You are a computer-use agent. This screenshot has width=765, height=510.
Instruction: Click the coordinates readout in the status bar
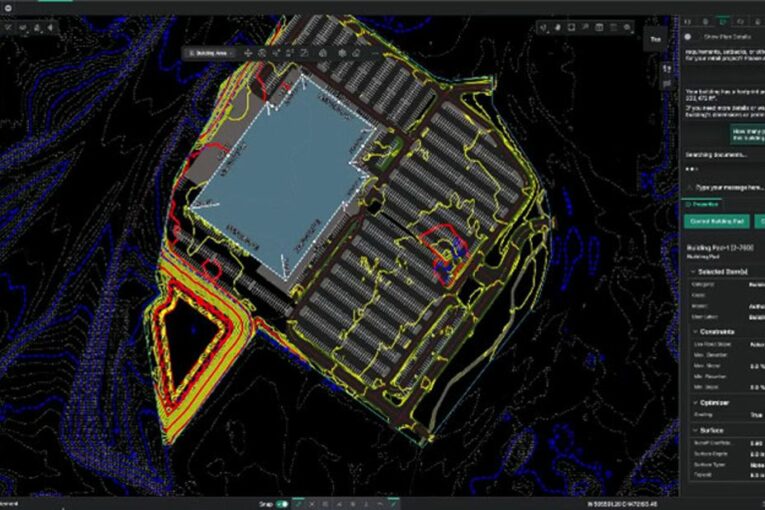click(622, 504)
